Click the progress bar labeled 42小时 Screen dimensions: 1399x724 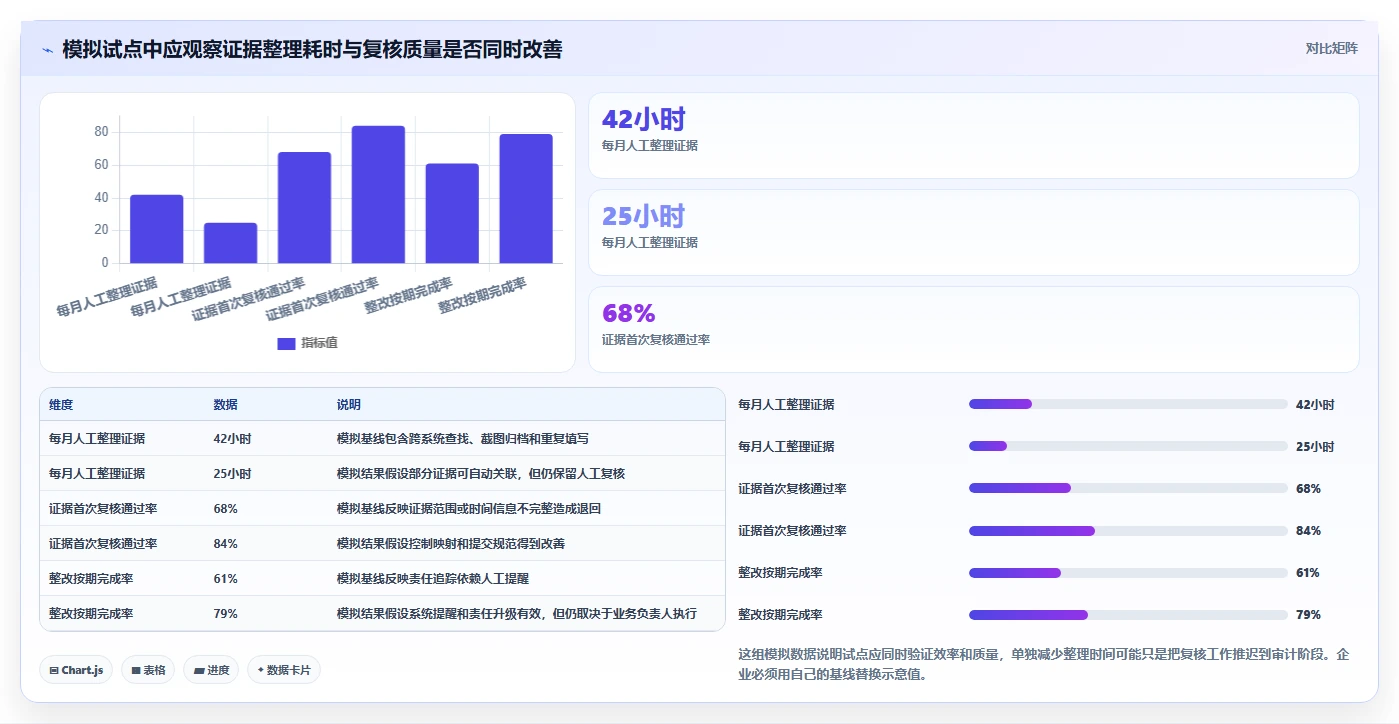click(x=1128, y=404)
